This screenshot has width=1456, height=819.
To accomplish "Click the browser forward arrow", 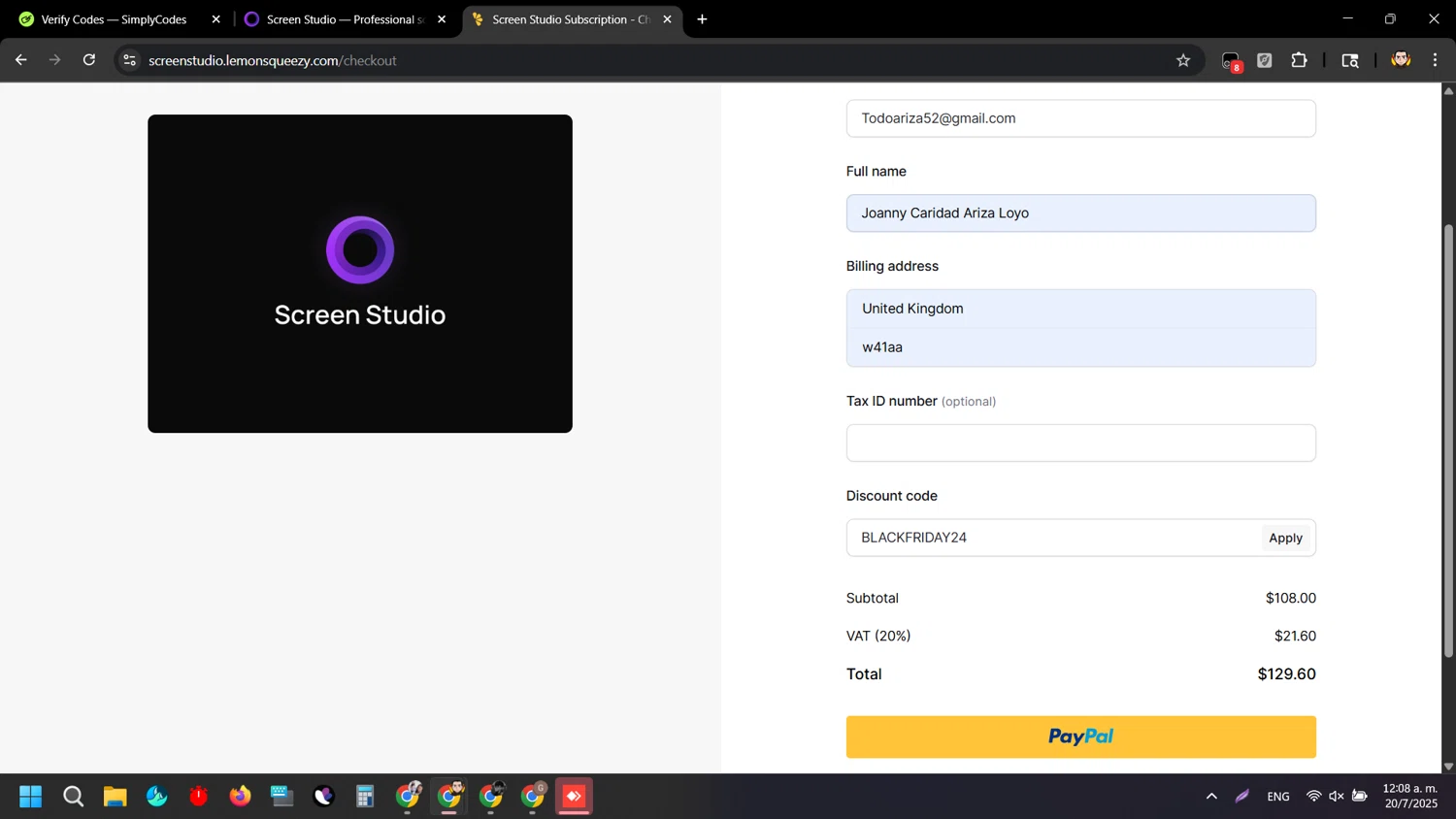I will point(54,60).
